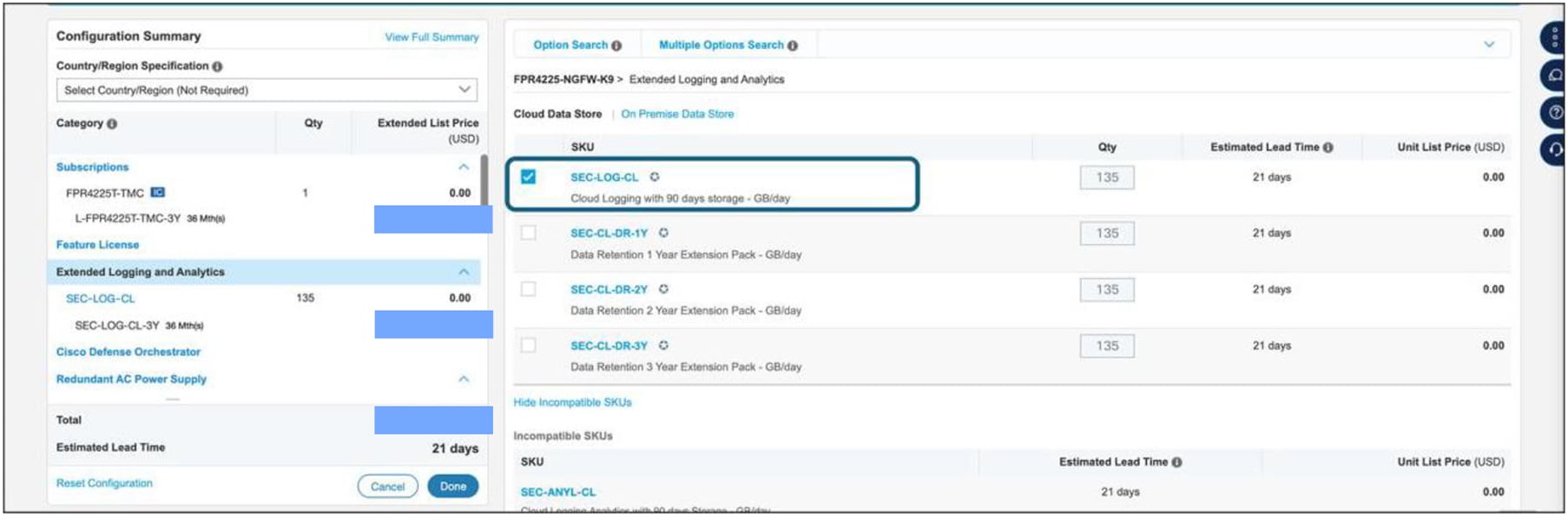The height and width of the screenshot is (517, 1568).
Task: Collapse the Redundant AC Power Supply section
Action: [464, 379]
